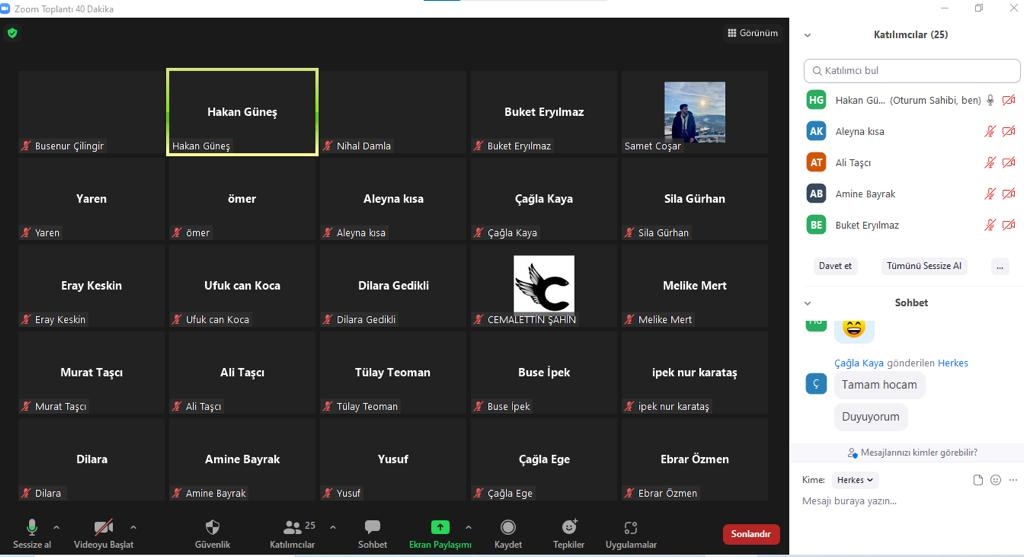1024x557 pixels.
Task: Click Tümünü Sessize Al button
Action: coord(923,266)
